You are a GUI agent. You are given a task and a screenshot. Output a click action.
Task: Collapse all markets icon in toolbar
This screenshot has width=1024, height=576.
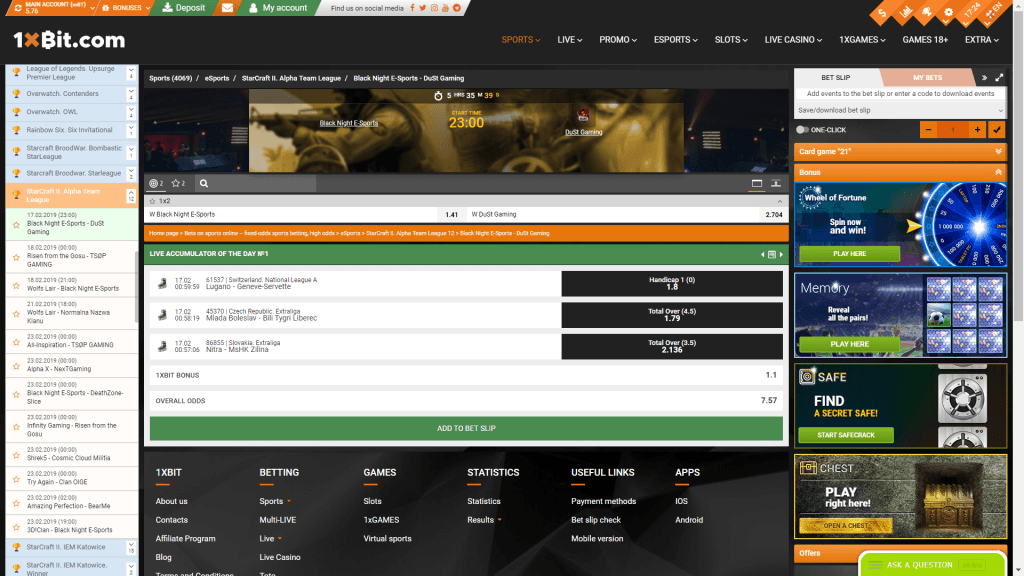click(x=776, y=184)
